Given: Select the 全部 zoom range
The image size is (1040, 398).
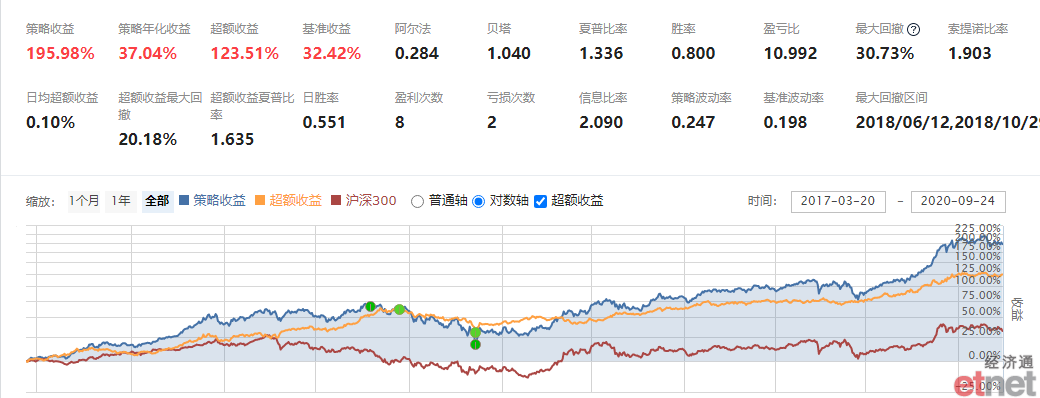Looking at the screenshot, I should (158, 201).
